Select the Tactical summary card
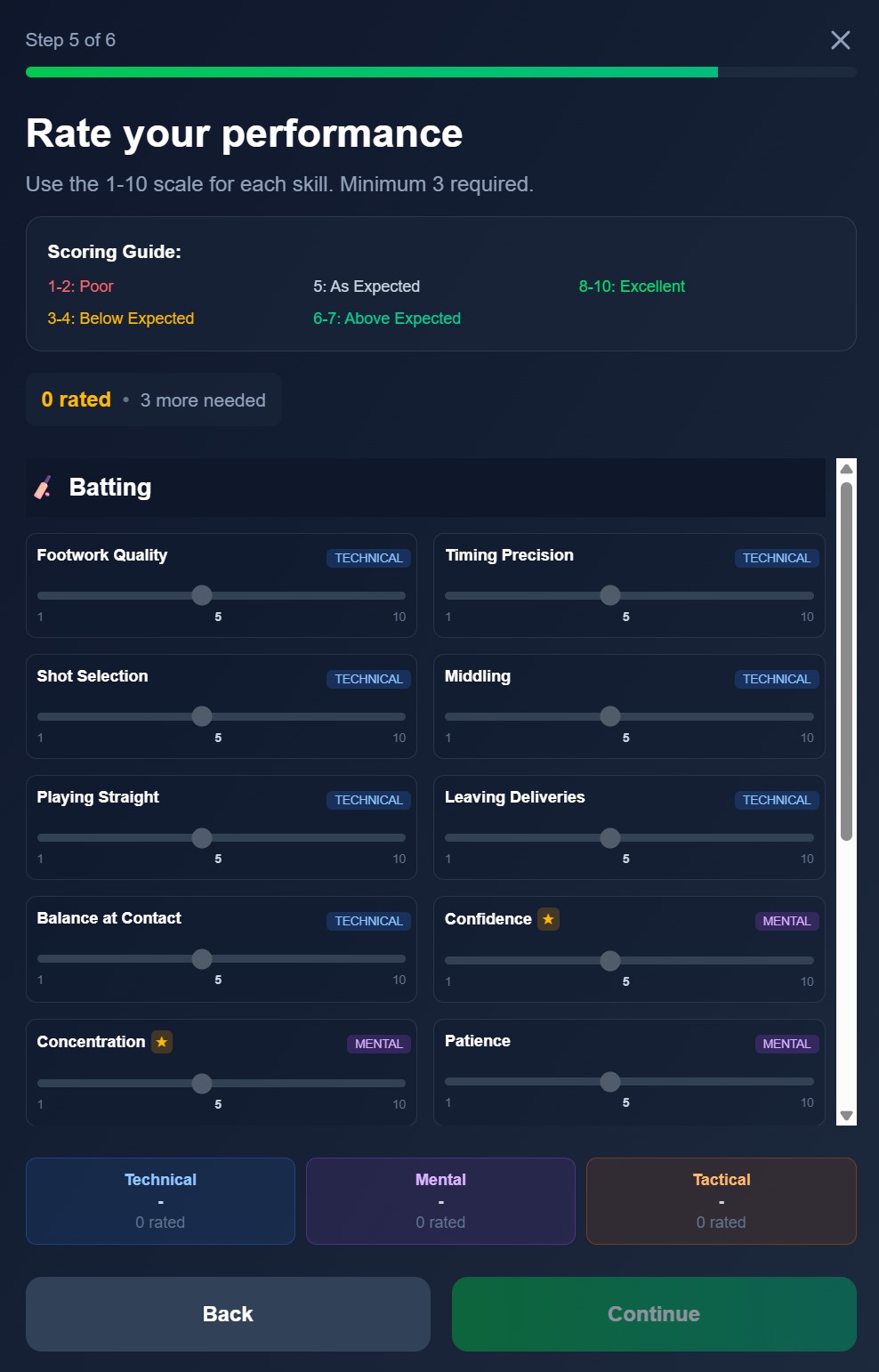 click(x=722, y=1200)
